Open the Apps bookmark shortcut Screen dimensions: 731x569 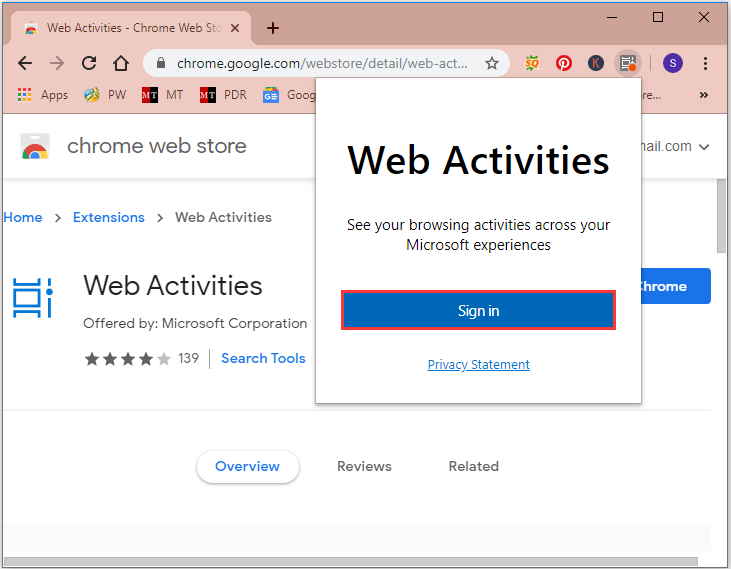pyautogui.click(x=43, y=95)
